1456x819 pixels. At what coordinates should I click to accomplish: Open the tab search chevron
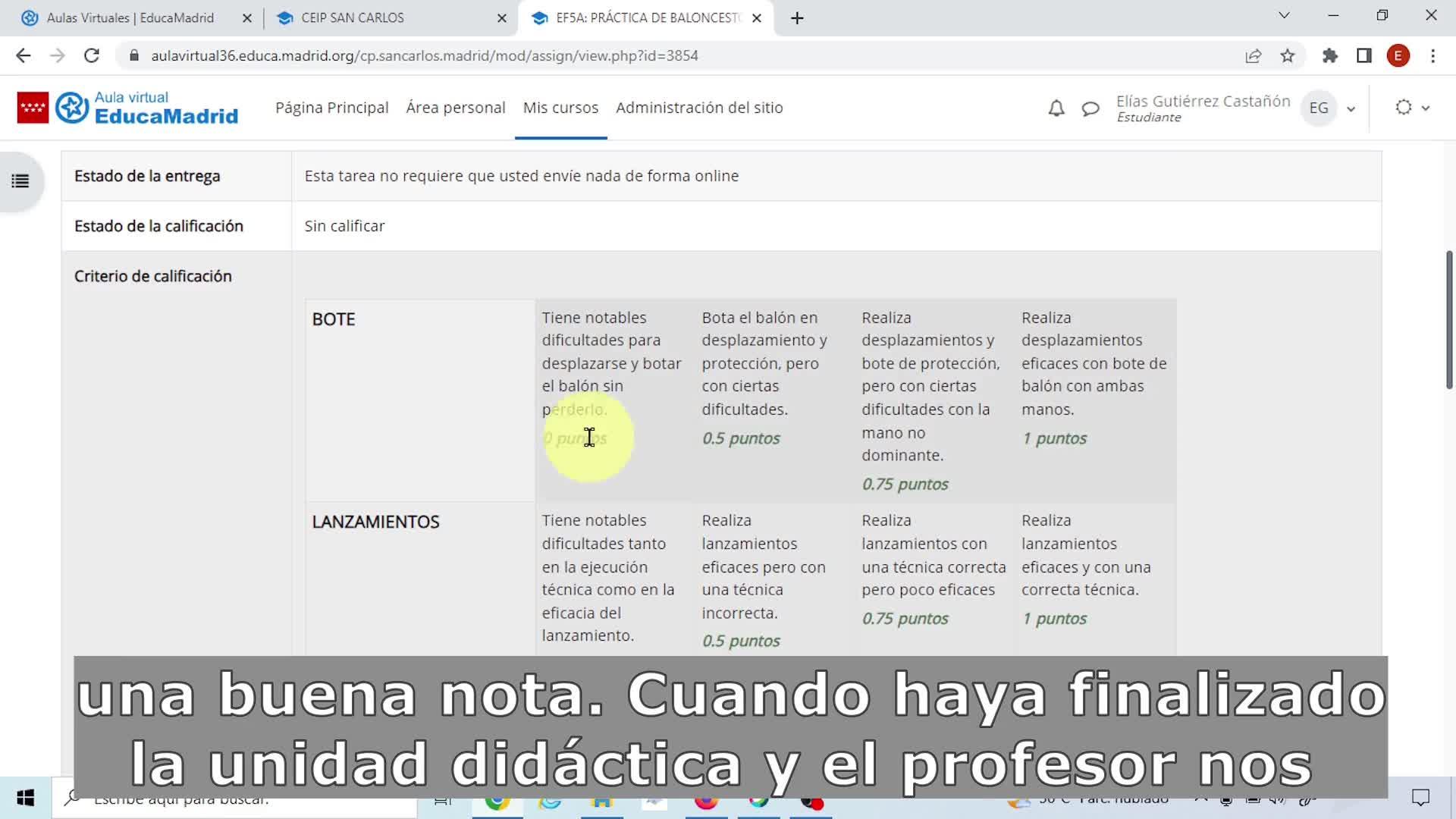[x=1284, y=15]
